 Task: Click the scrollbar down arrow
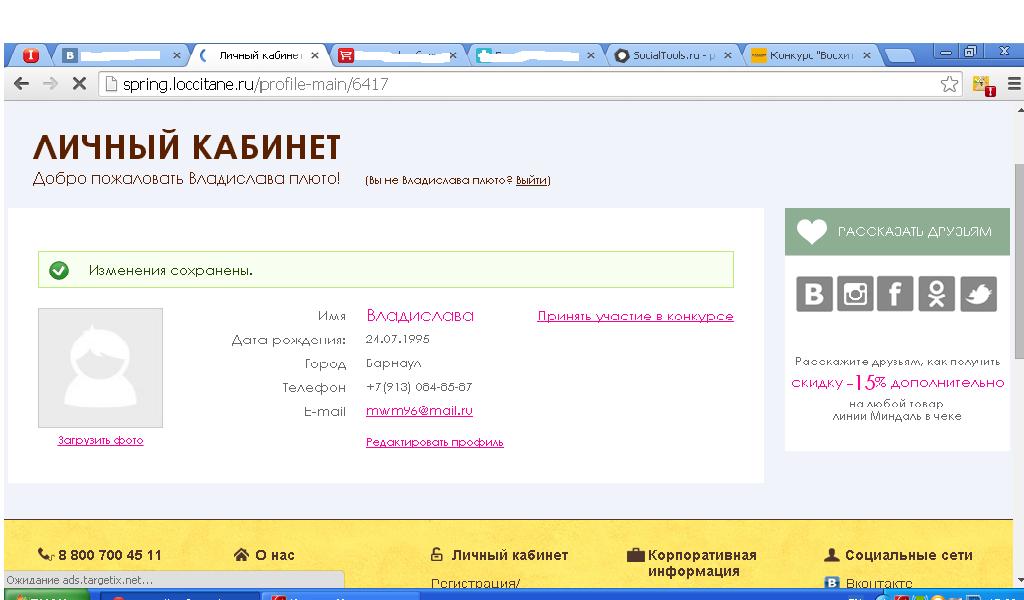[1019, 580]
